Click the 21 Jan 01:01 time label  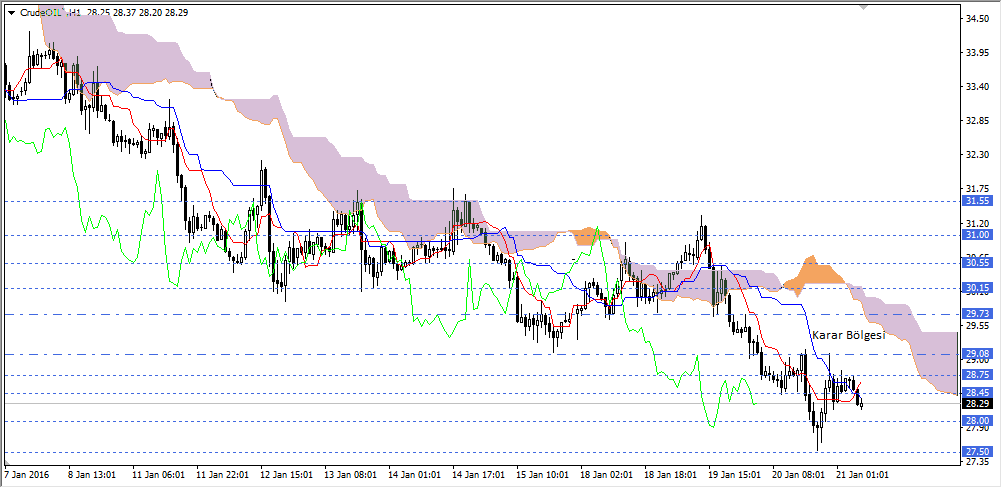point(863,474)
